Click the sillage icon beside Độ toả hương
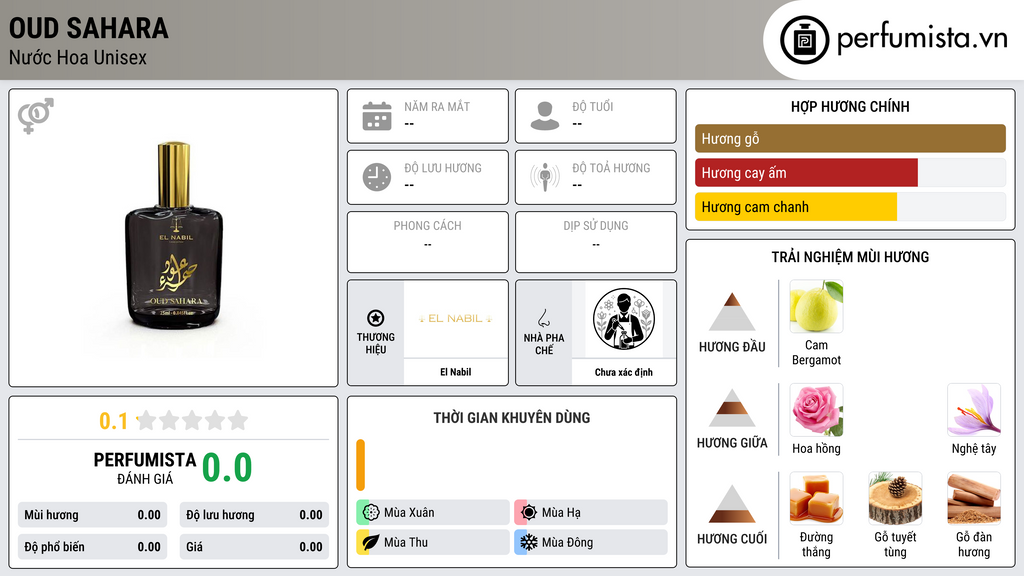The width and height of the screenshot is (1024, 576). pos(545,177)
